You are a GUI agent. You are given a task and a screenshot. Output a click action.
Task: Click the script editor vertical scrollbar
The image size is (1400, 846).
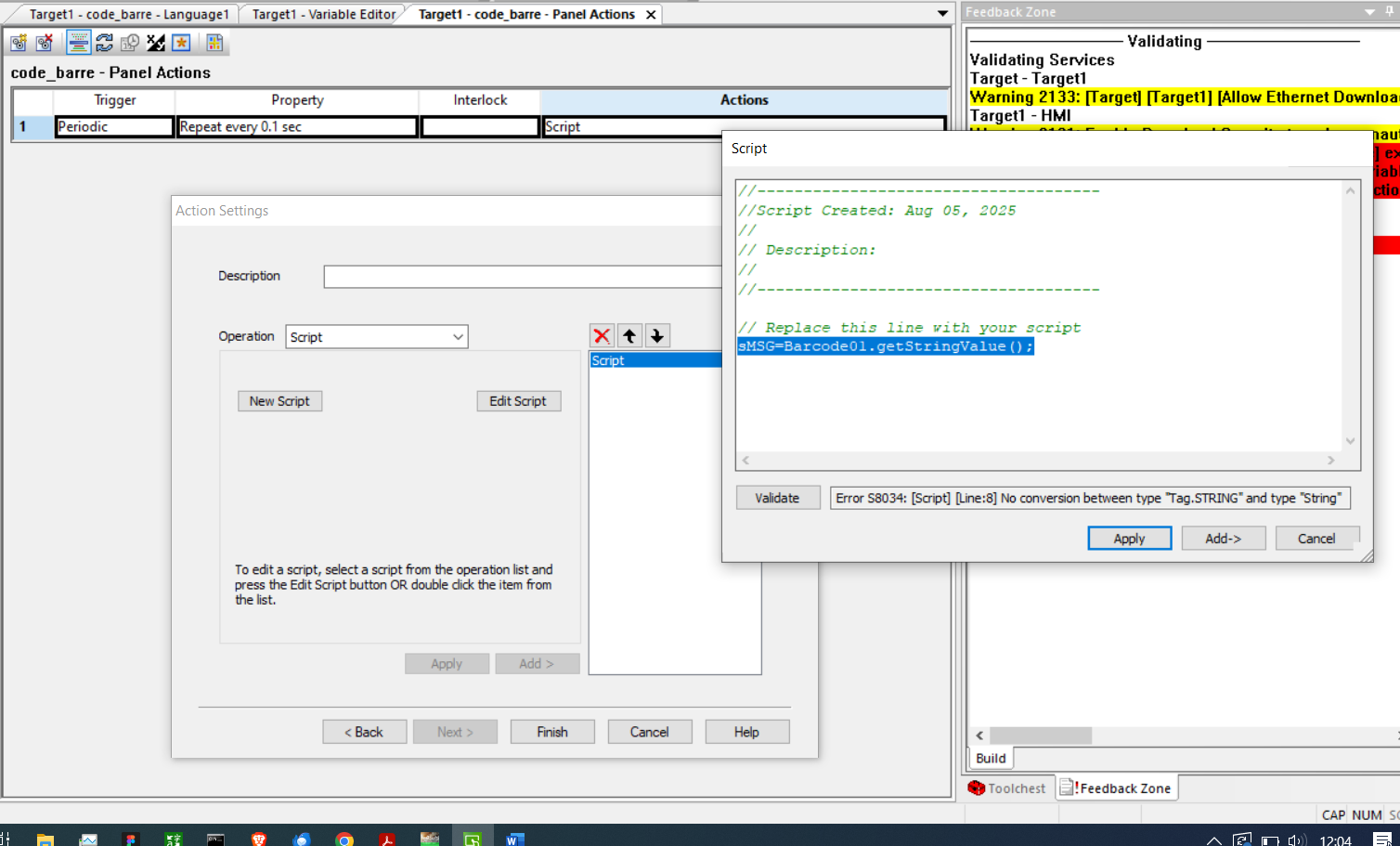(x=1351, y=316)
